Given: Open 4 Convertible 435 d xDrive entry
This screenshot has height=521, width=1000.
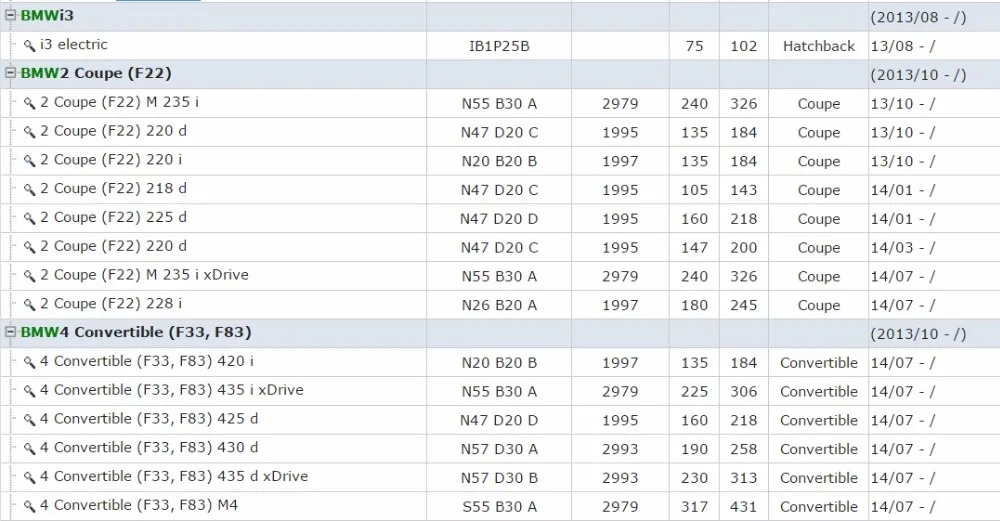Looking at the screenshot, I should pyautogui.click(x=174, y=476).
